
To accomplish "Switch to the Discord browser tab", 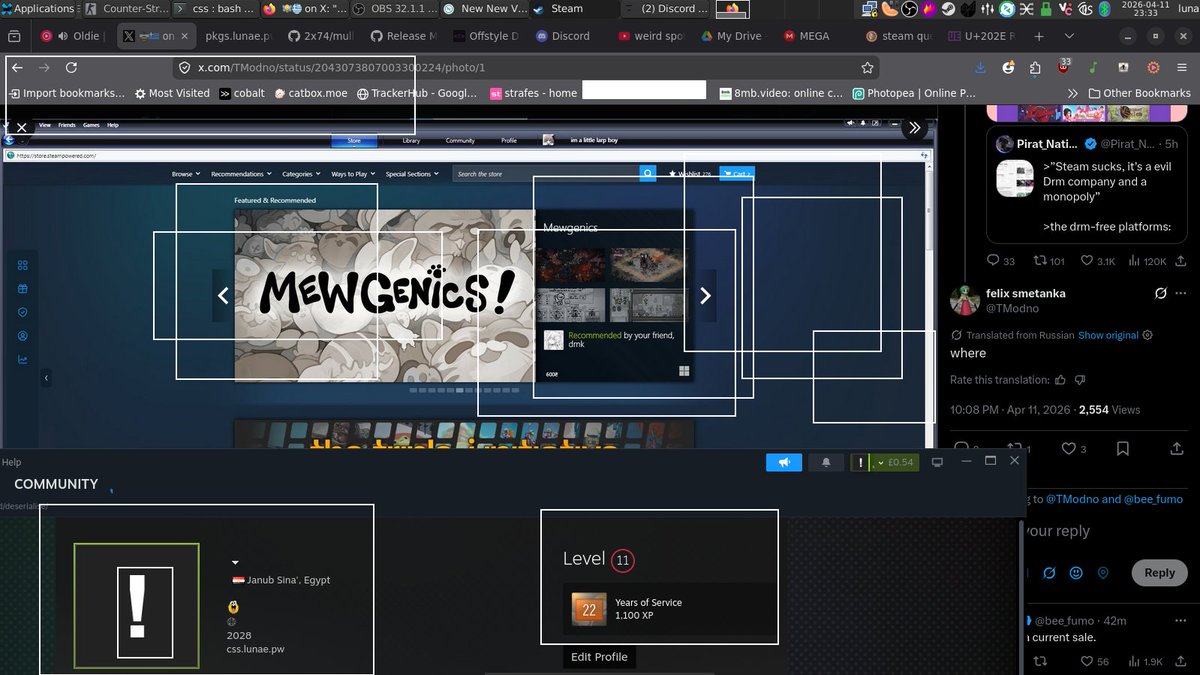I will pyautogui.click(x=563, y=36).
